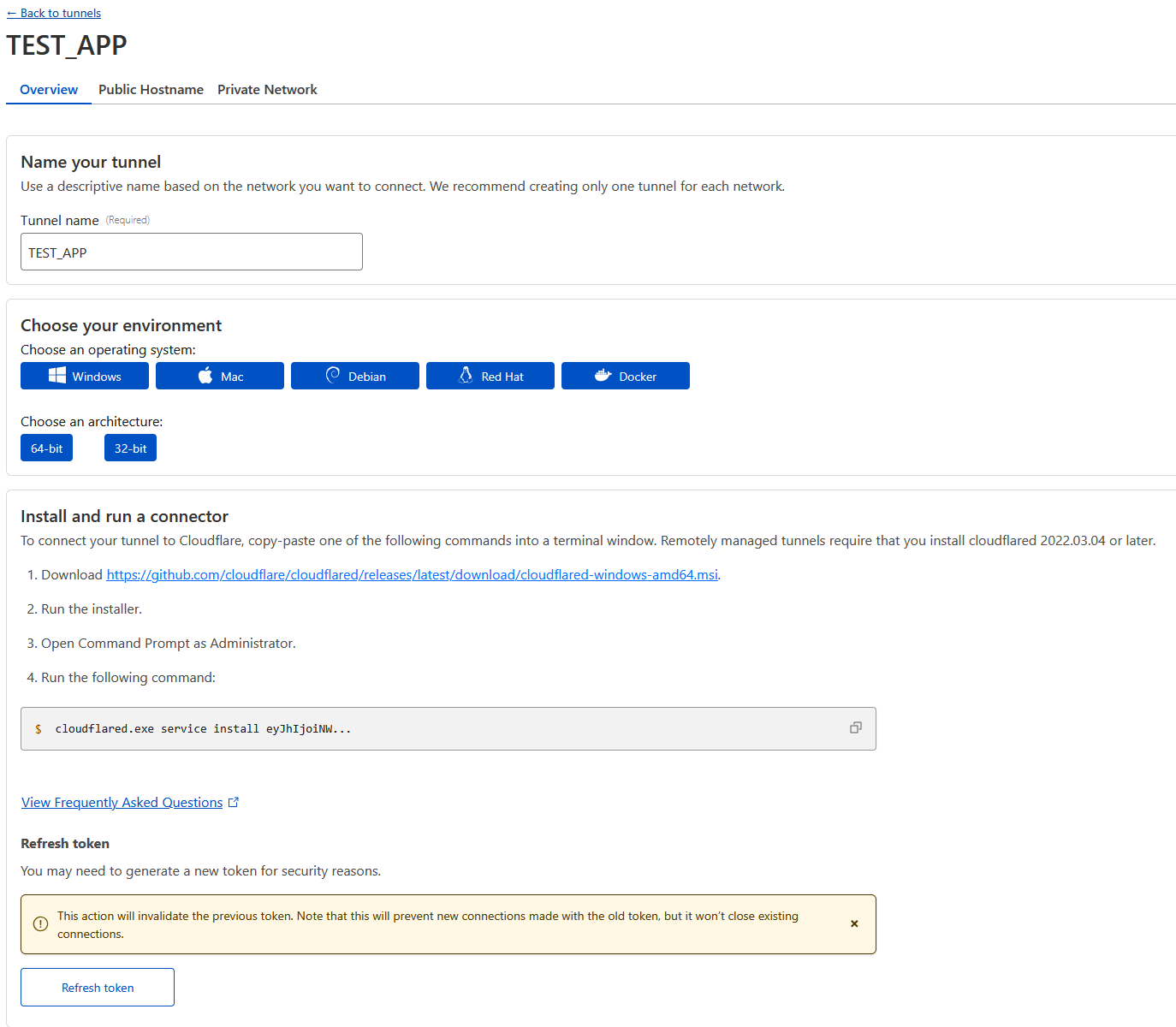Go back to tunnels list
This screenshot has height=1027, width=1176.
[x=53, y=13]
